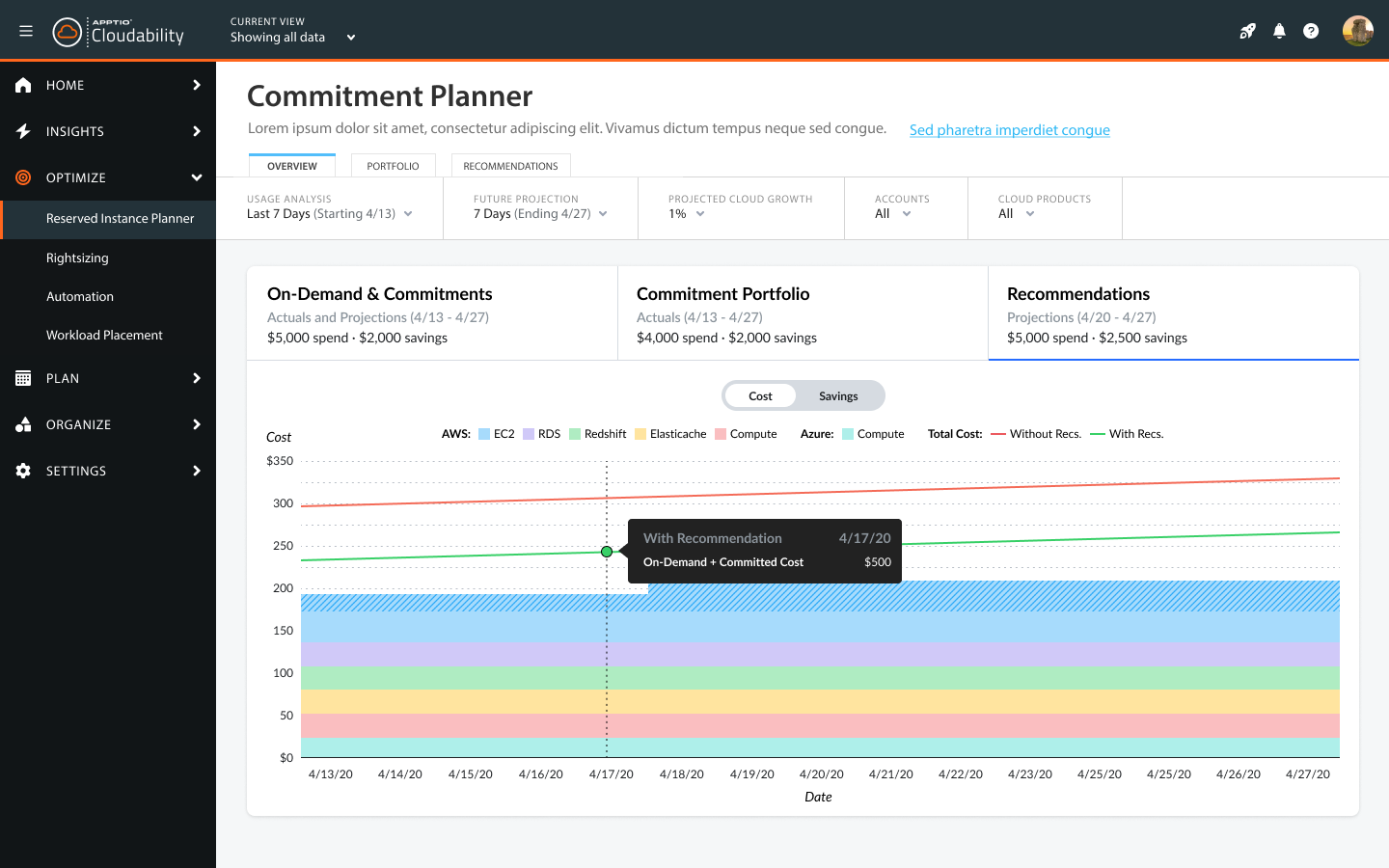The image size is (1389, 868).
Task: Open the notifications bell
Action: [1279, 31]
